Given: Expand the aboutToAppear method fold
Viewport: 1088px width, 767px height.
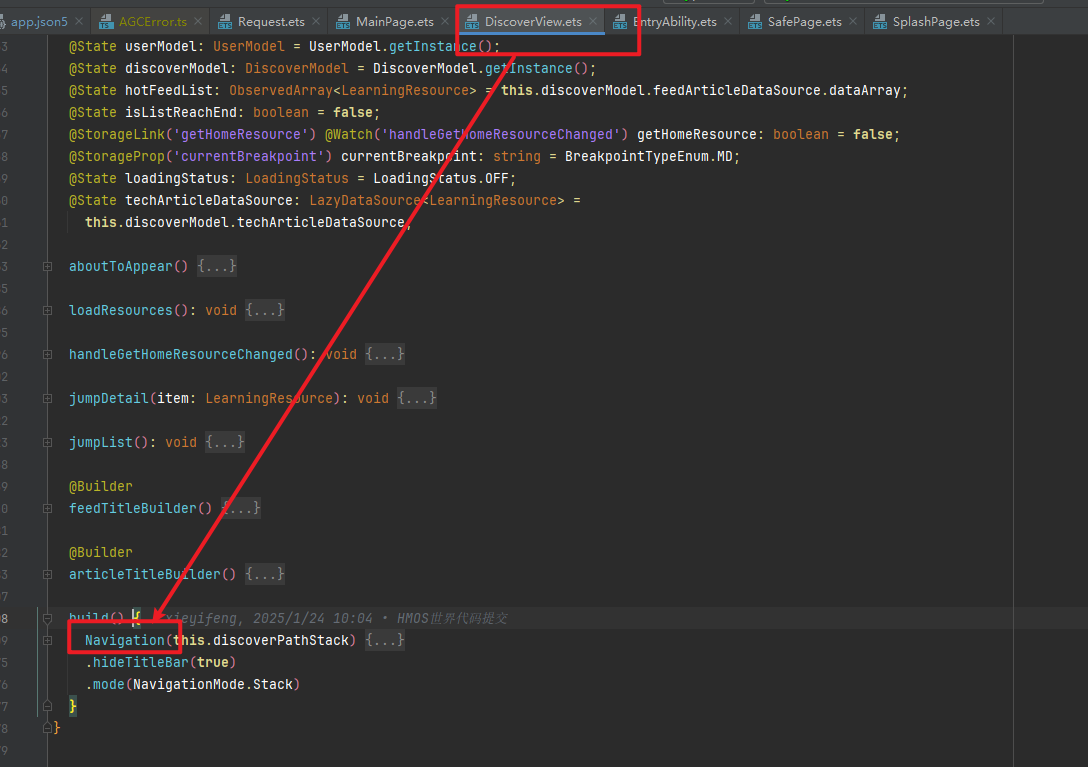Looking at the screenshot, I should click(x=47, y=267).
